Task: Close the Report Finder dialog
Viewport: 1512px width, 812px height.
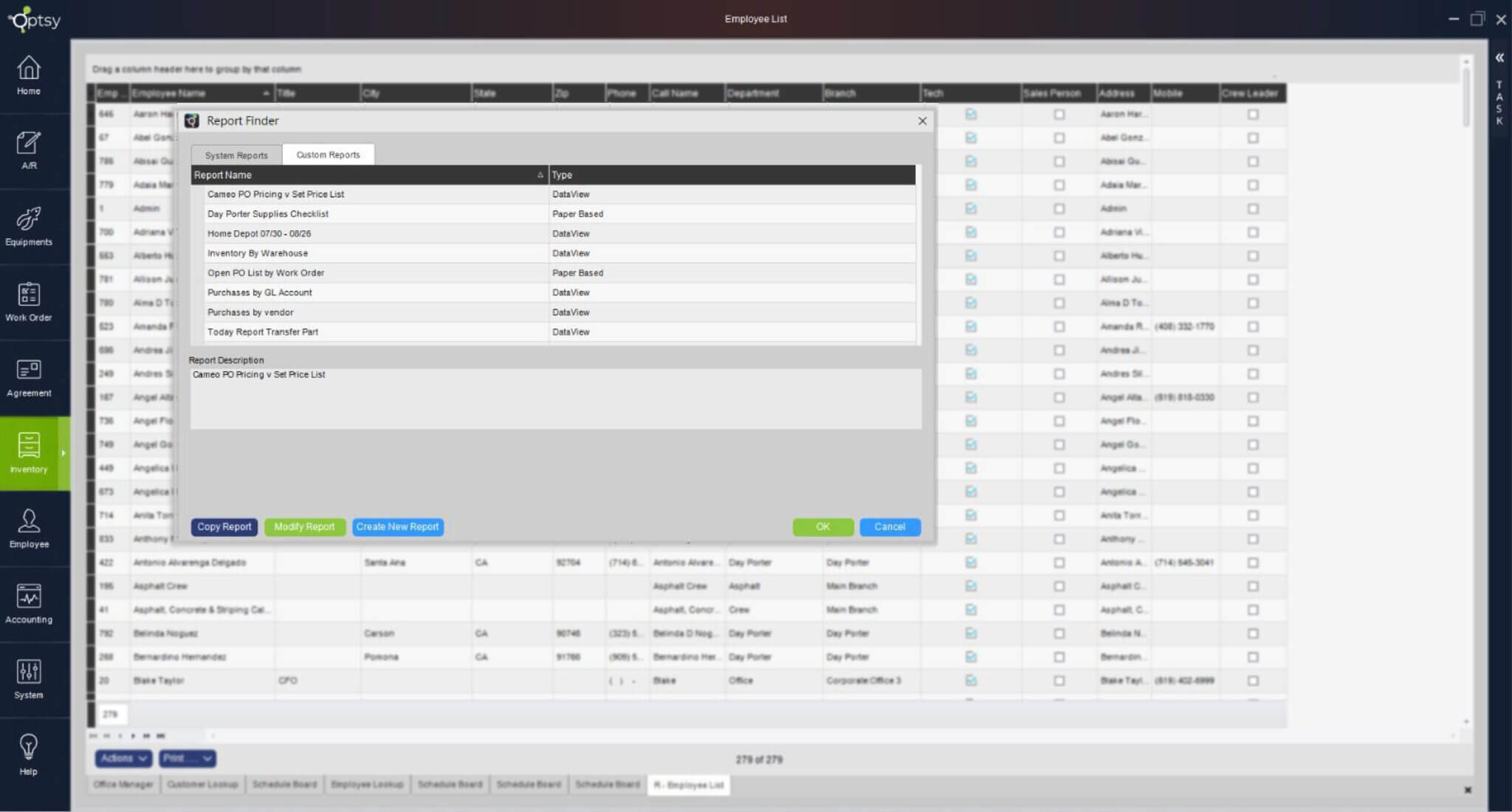Action: tap(922, 121)
